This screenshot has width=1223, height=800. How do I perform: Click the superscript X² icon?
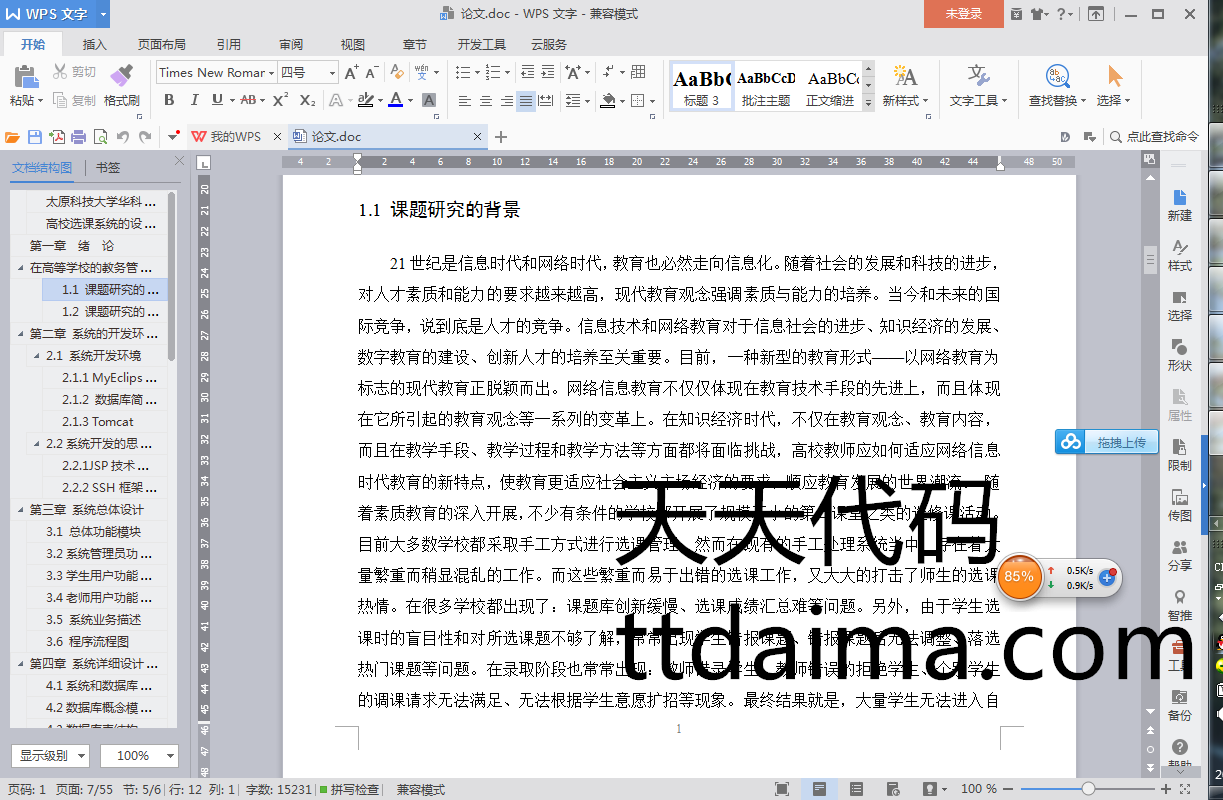(x=280, y=100)
